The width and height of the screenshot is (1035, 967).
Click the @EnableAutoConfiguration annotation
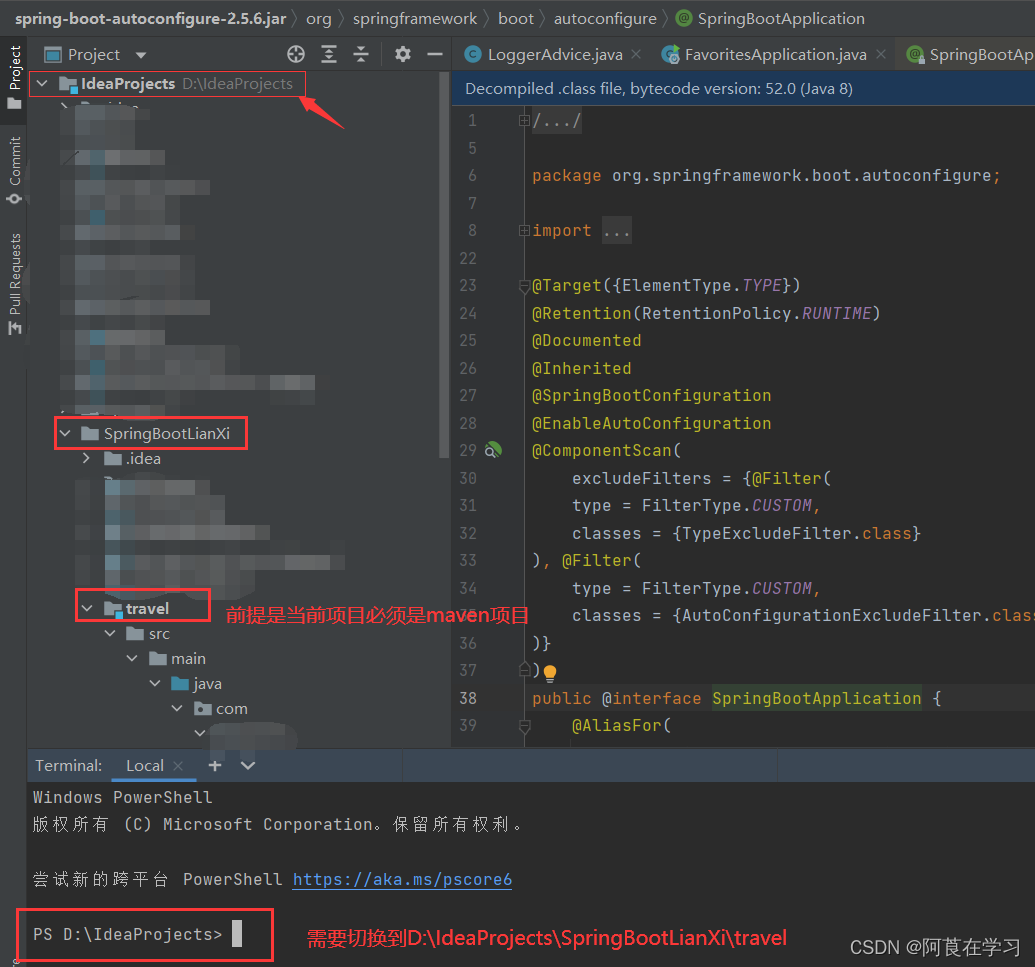(x=651, y=423)
